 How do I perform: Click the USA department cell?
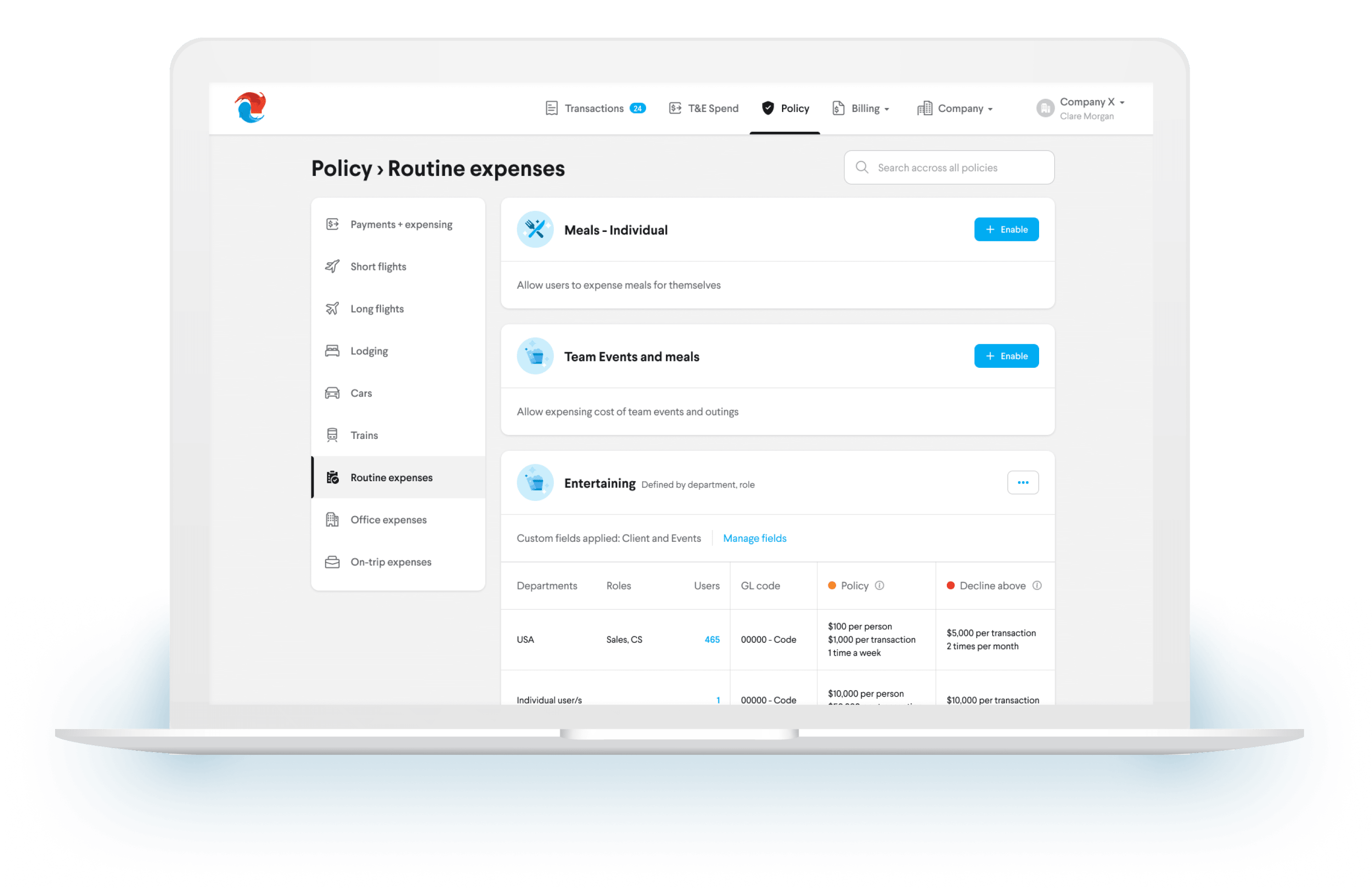point(525,640)
